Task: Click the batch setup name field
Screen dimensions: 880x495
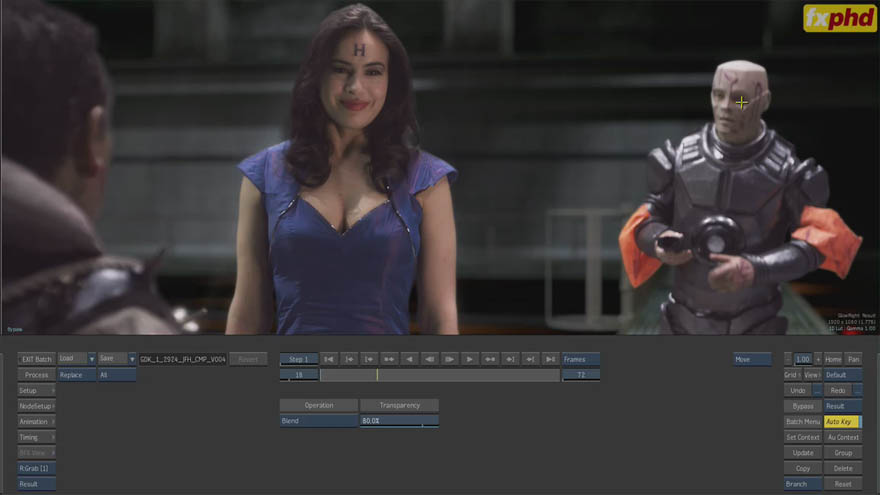Action: pos(183,359)
